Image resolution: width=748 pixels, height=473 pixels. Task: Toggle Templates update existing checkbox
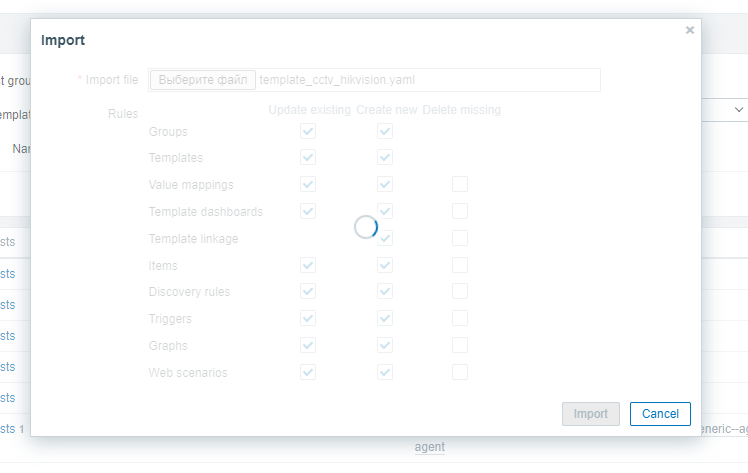click(308, 157)
